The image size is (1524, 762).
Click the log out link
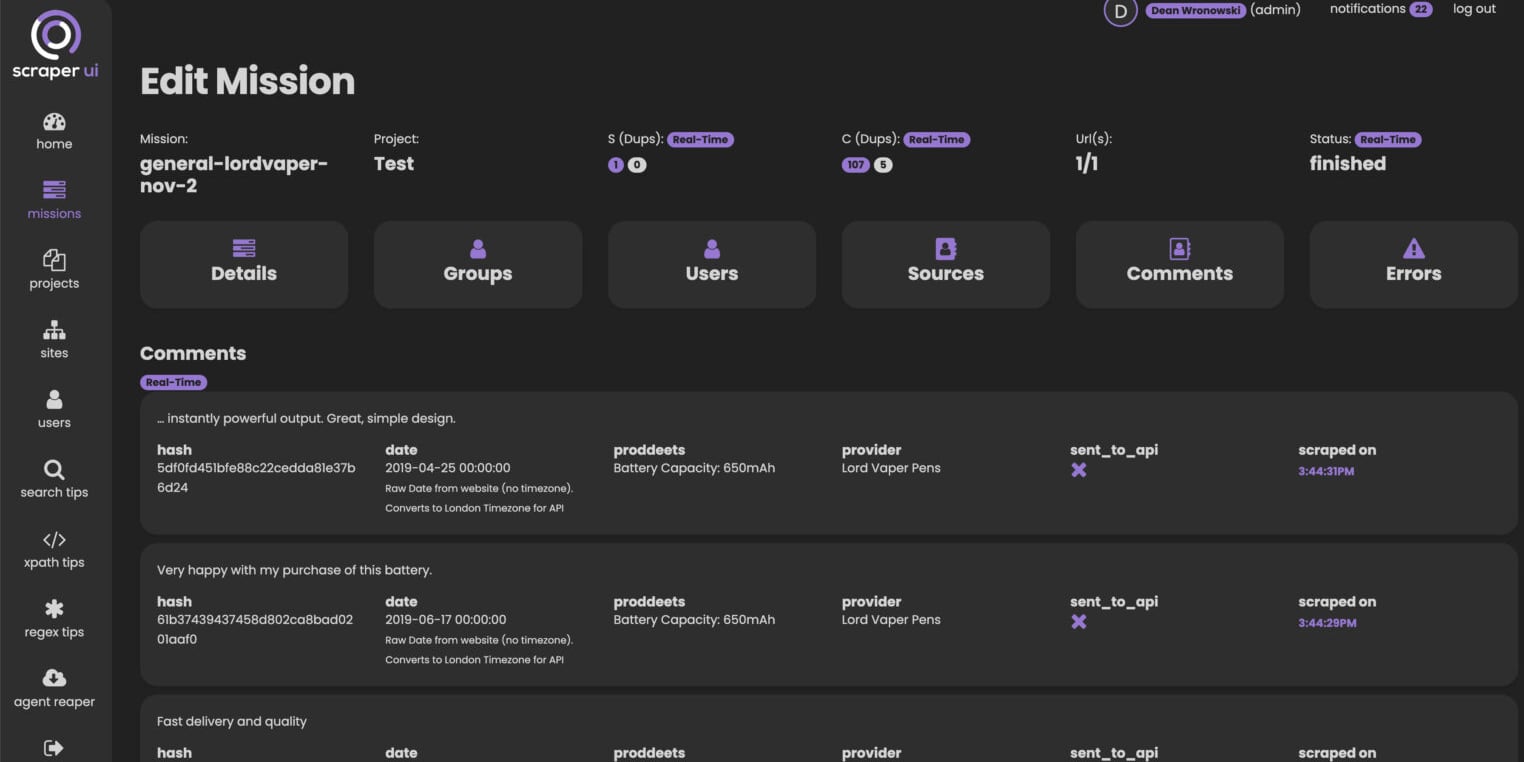click(1474, 9)
